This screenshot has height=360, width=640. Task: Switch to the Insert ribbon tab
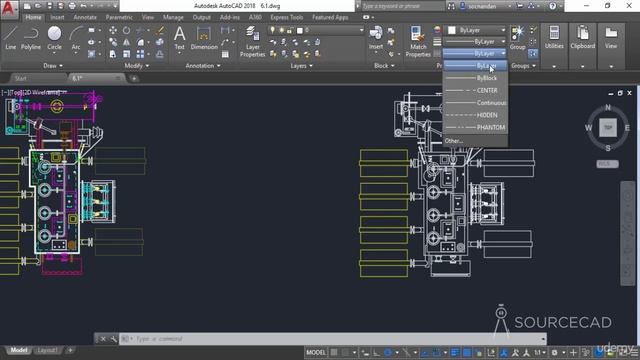57,18
